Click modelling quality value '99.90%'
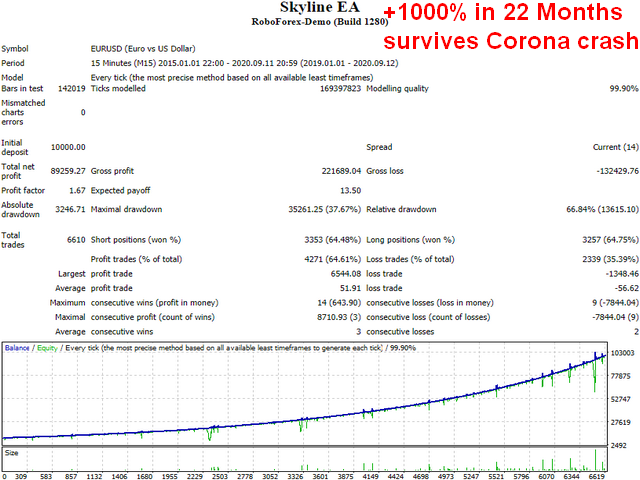Viewport: 640px width, 480px height. click(624, 89)
